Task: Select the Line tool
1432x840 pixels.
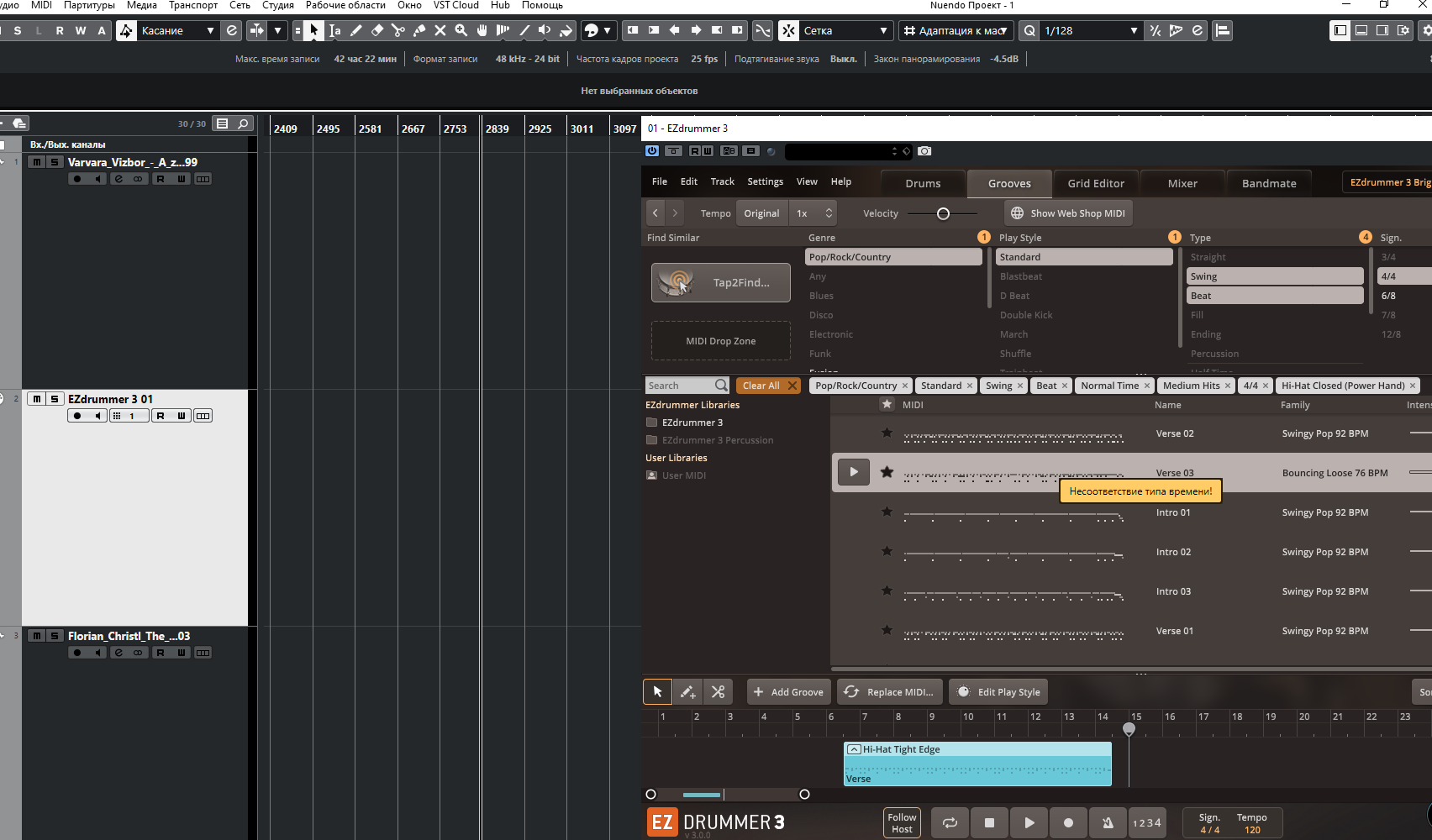Action: click(524, 30)
